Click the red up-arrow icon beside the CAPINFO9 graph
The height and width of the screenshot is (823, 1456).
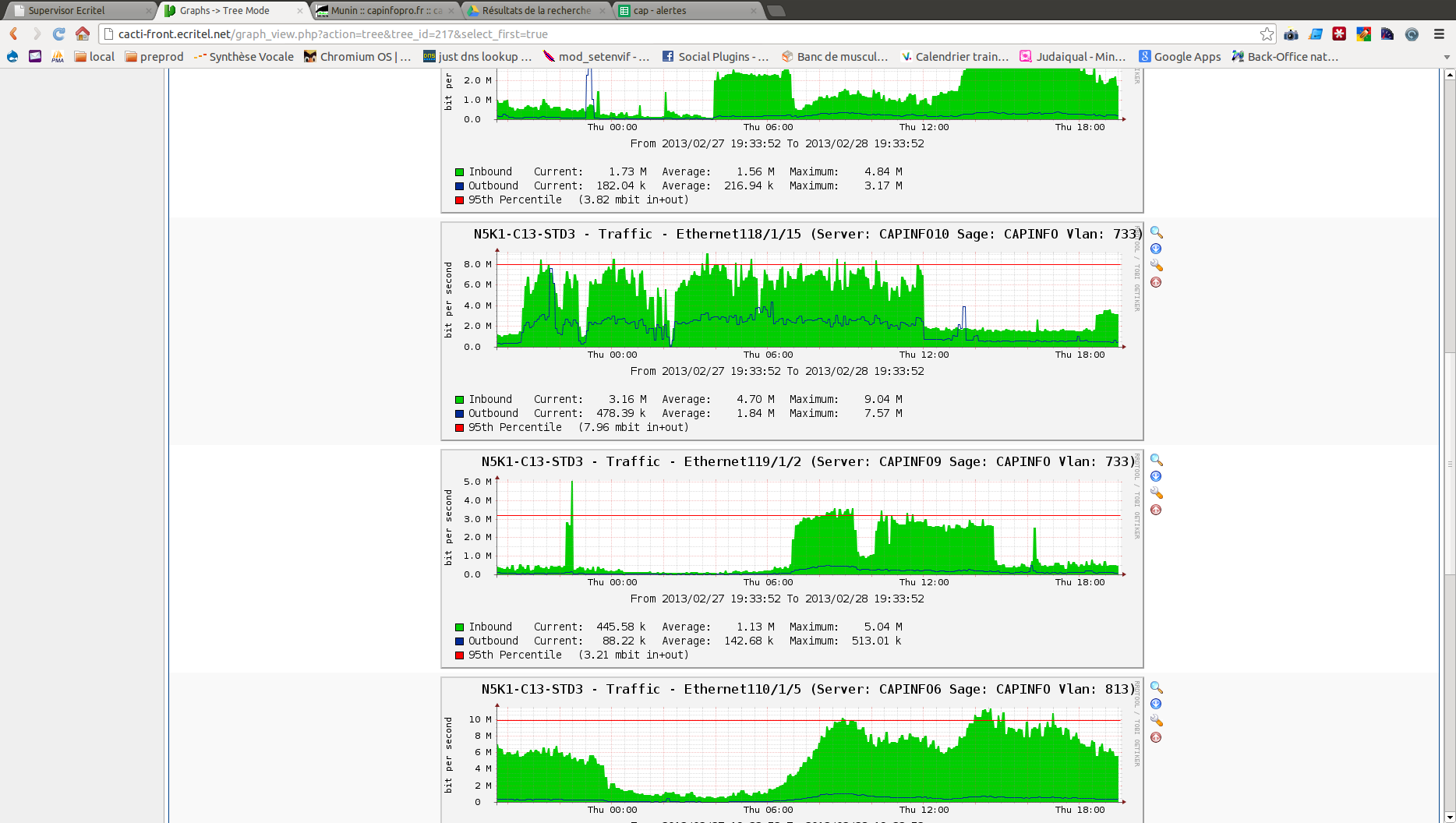point(1156,510)
